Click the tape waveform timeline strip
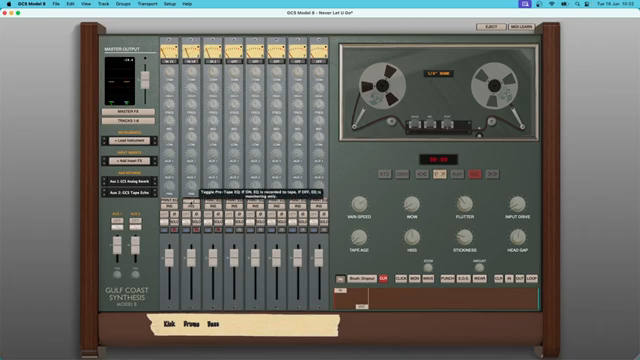Image resolution: width=640 pixels, height=360 pixels. coord(436,298)
